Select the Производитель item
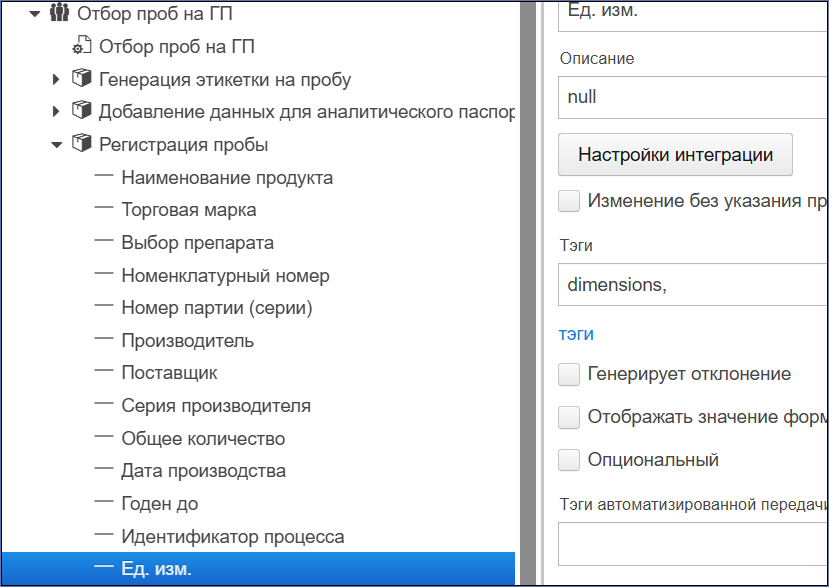Screen dimensions: 829x587 point(187,341)
